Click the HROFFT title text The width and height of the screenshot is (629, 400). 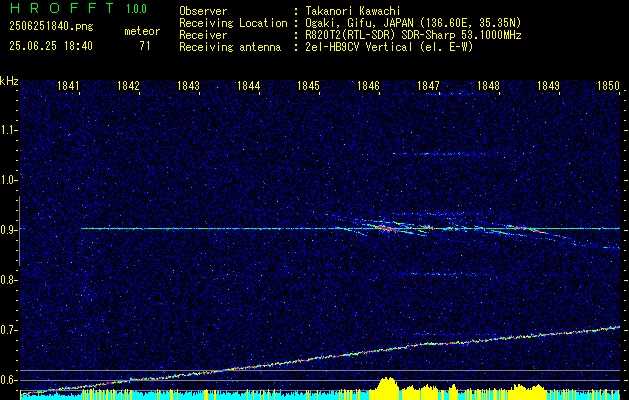62,8
